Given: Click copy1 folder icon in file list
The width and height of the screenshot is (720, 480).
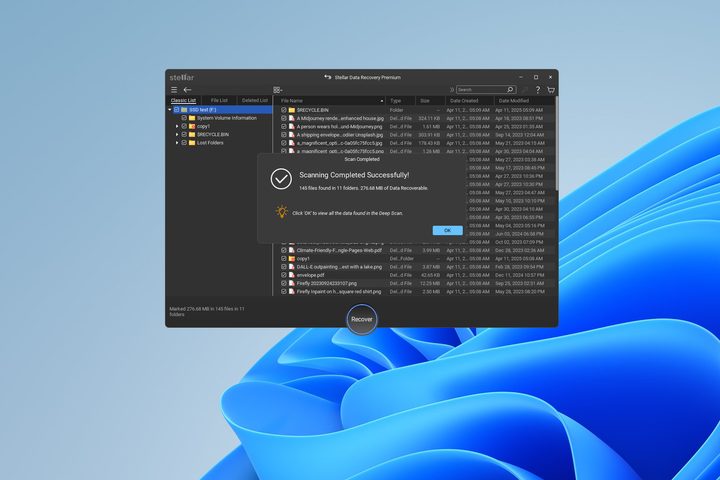Looking at the screenshot, I should point(292,259).
